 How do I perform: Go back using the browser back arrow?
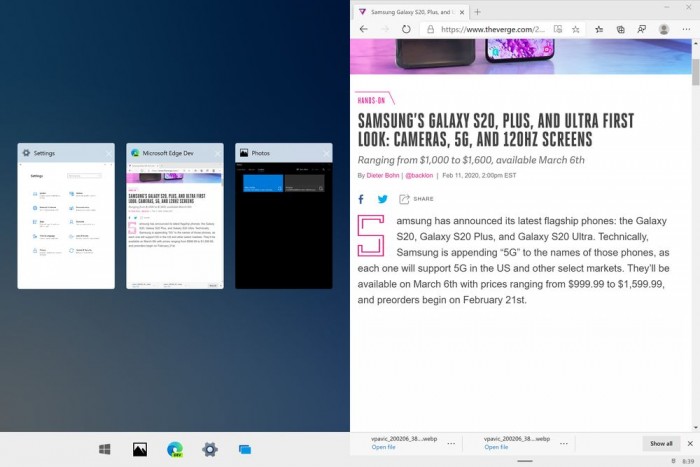364,30
